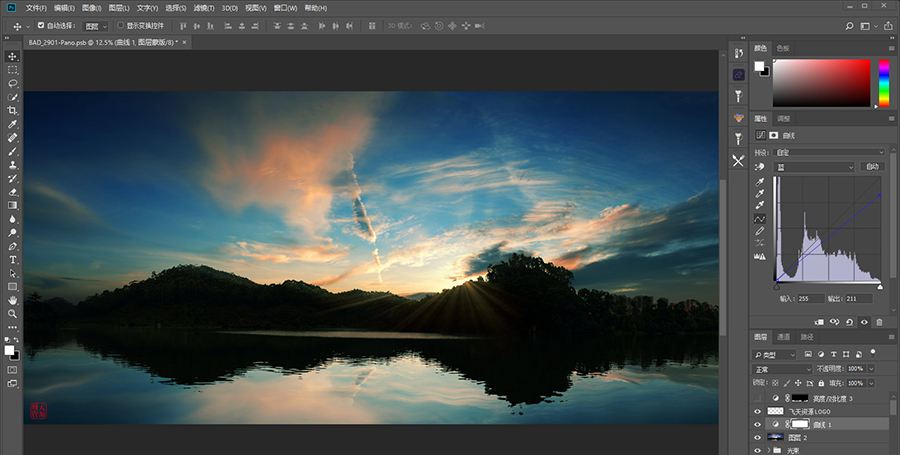Open the search icon in options bar
The height and width of the screenshot is (455, 900).
click(849, 26)
